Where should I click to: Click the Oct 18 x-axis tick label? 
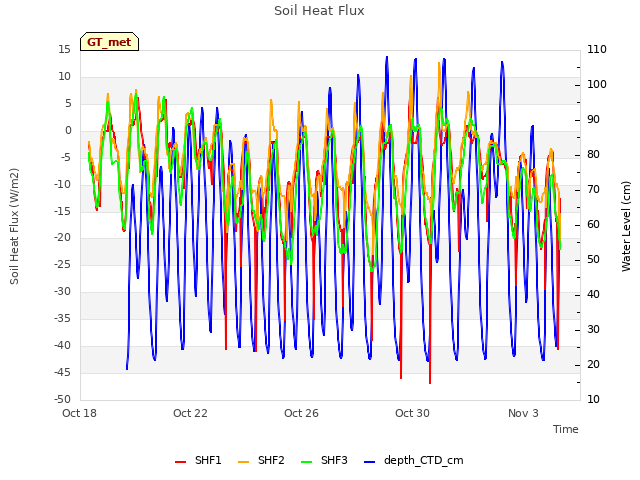80,413
